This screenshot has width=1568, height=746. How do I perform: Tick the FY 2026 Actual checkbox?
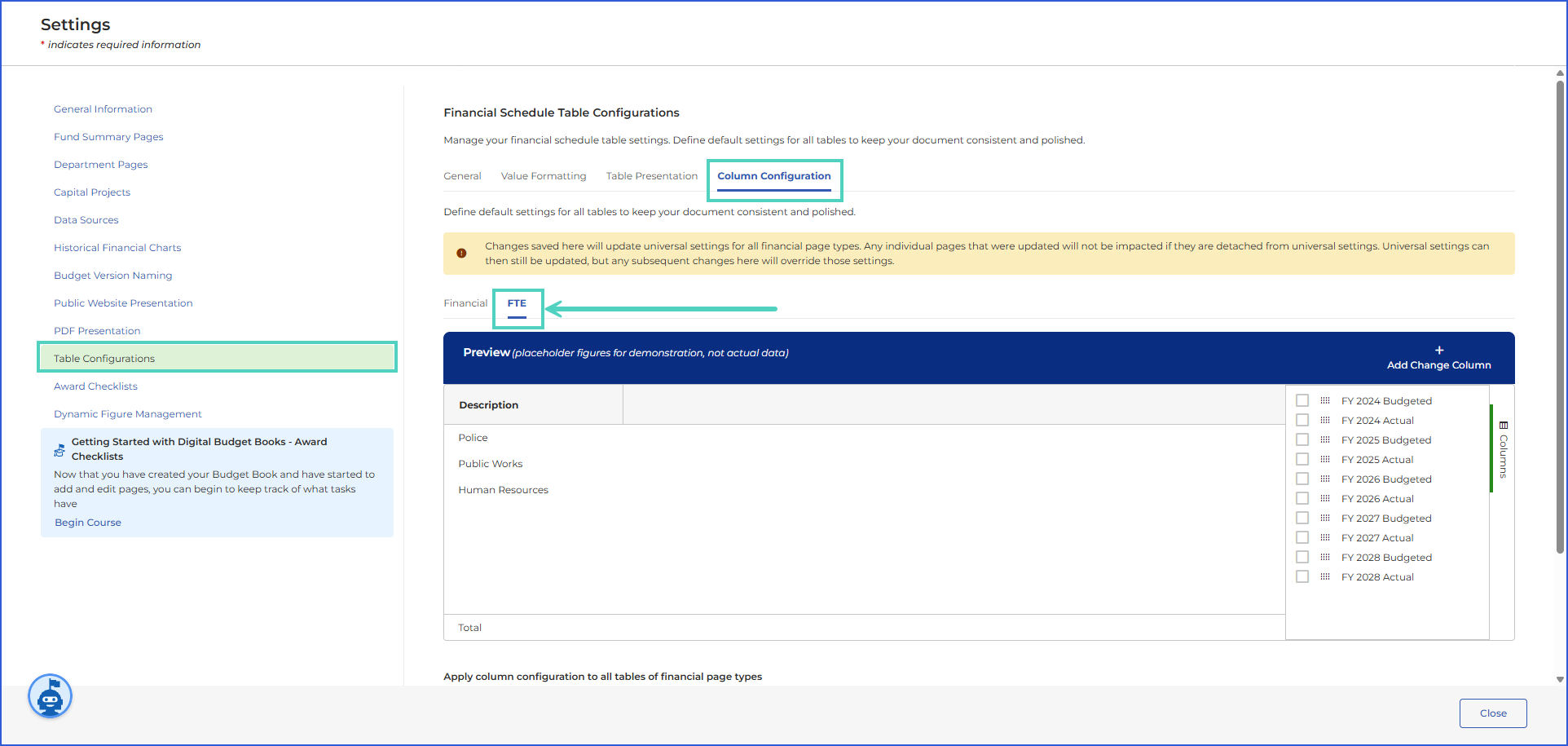click(x=1302, y=498)
